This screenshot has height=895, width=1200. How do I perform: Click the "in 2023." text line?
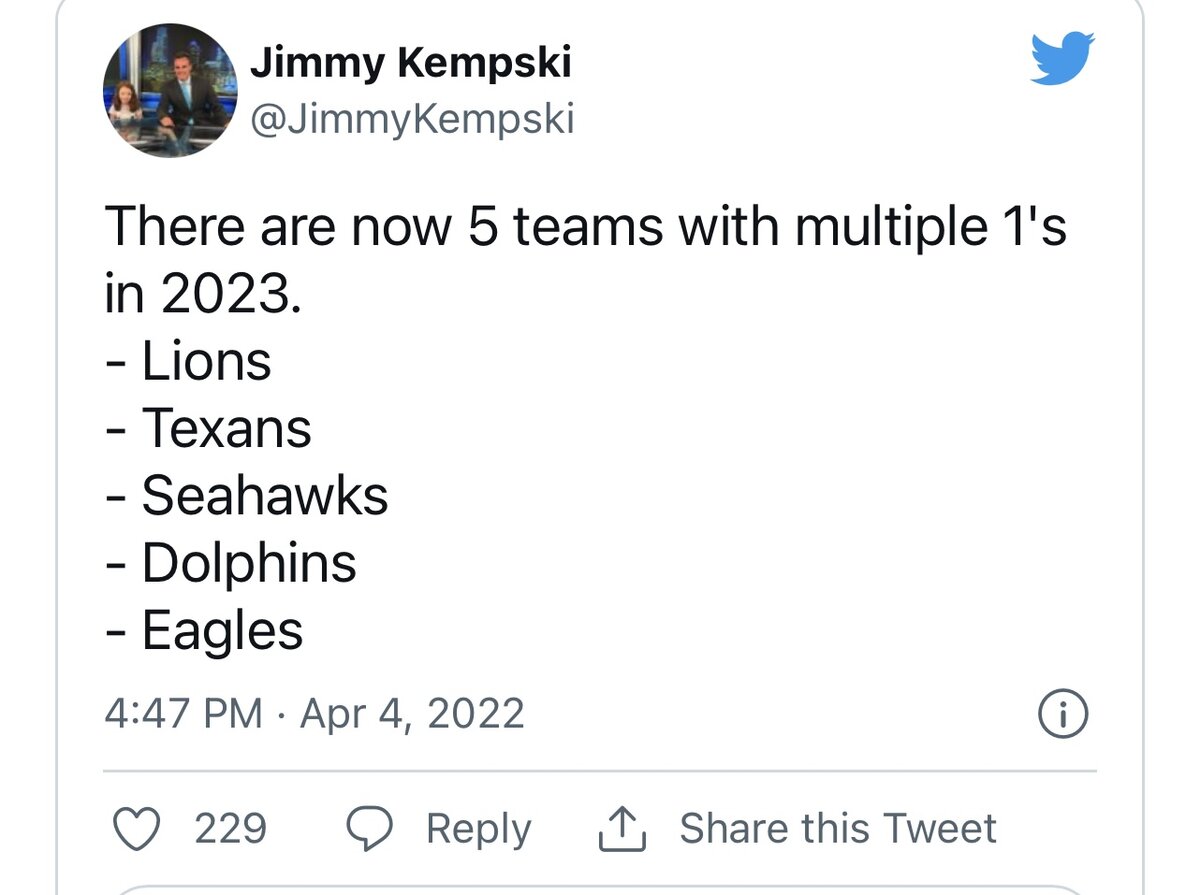[x=200, y=293]
